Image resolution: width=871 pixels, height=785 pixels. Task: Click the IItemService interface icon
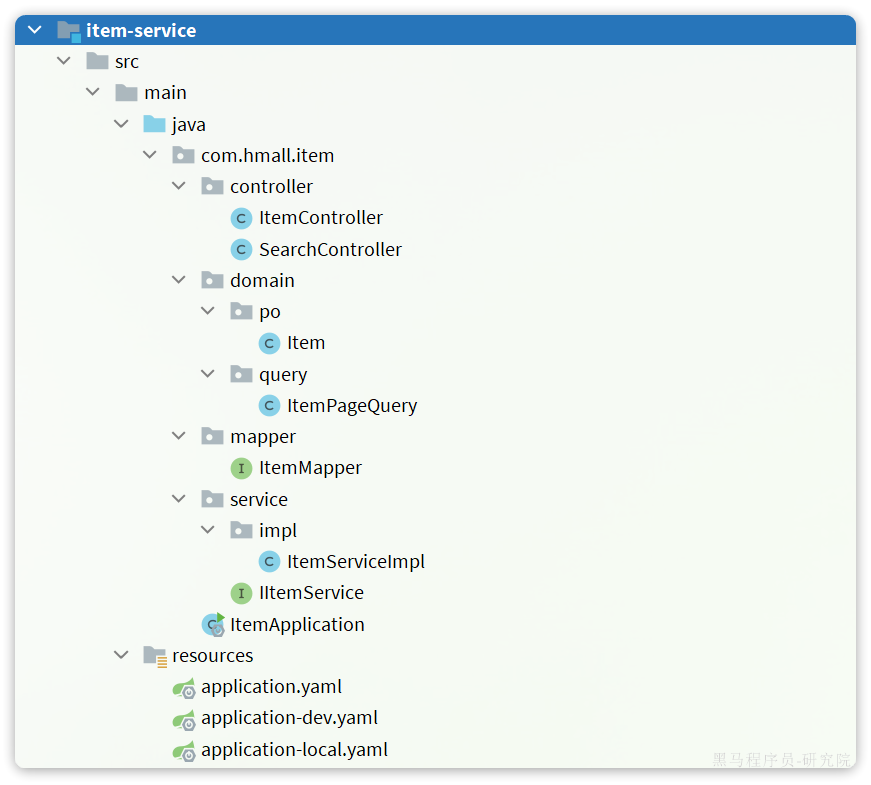coord(241,593)
